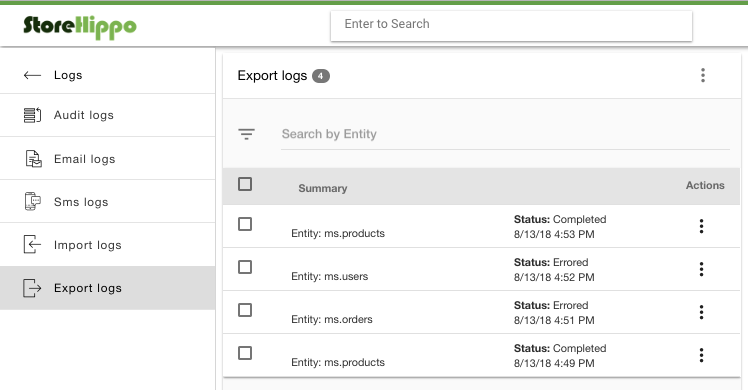
Task: Click the Audit logs sidebar icon
Action: coord(32,115)
